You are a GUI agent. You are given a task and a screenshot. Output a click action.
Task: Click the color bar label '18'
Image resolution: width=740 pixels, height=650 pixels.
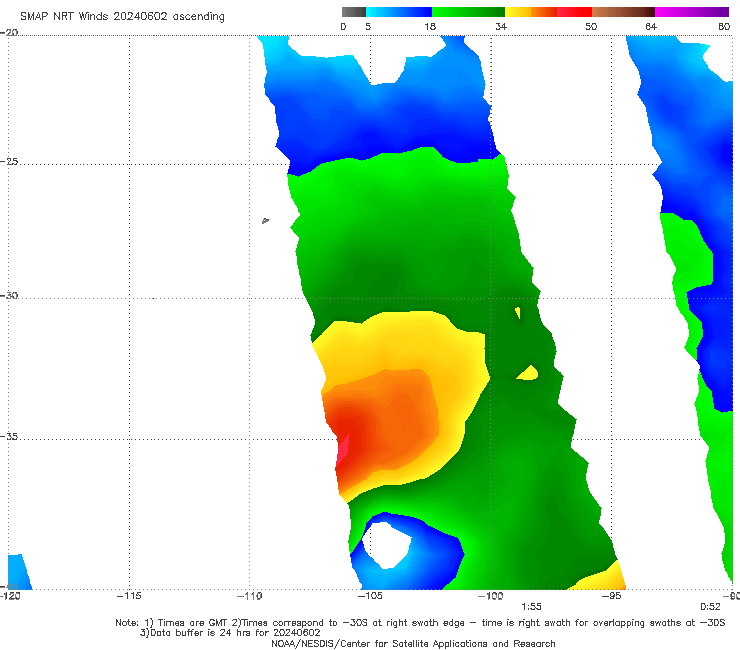[430, 27]
